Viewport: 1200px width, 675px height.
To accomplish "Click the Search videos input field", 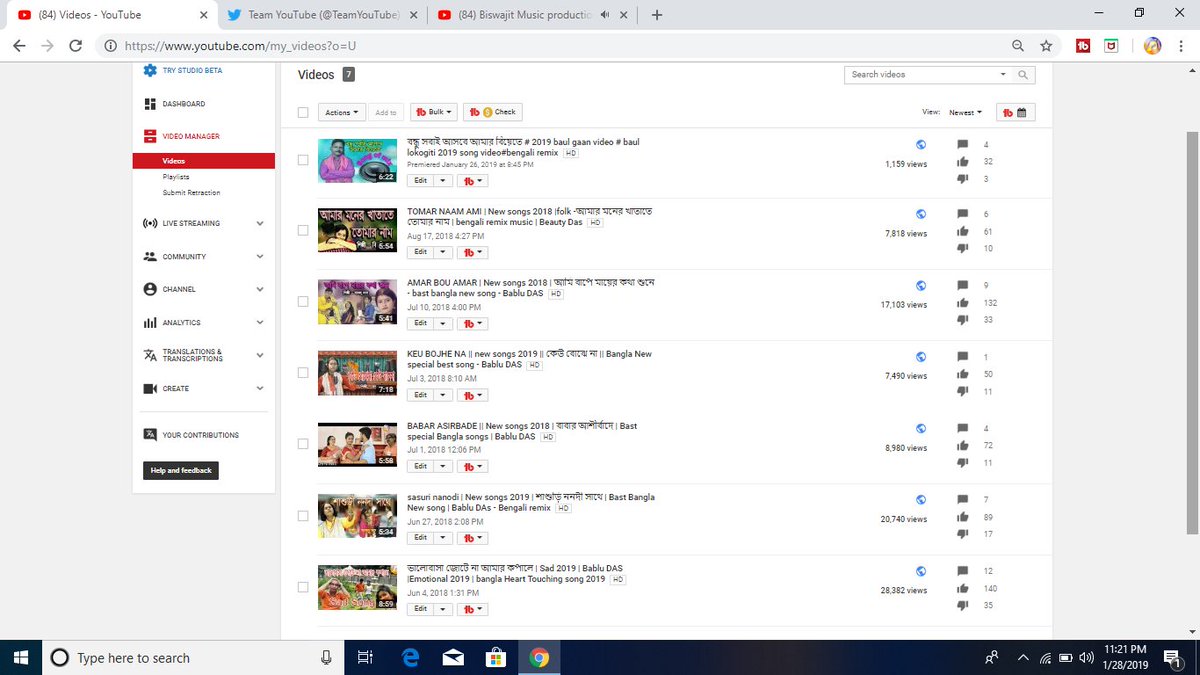I will click(x=920, y=74).
